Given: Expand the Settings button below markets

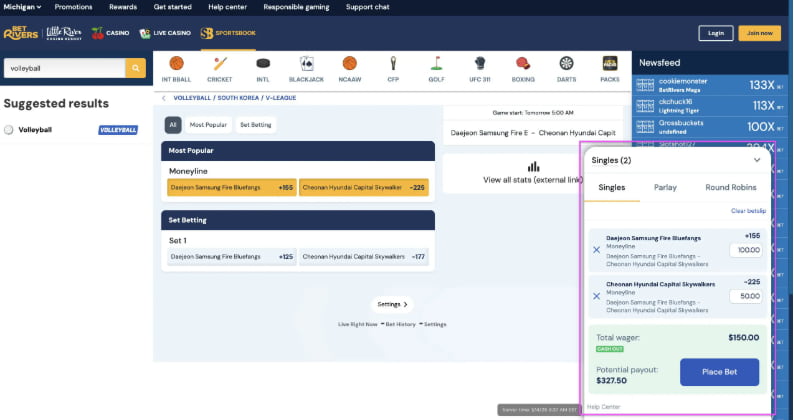Looking at the screenshot, I should (x=392, y=304).
